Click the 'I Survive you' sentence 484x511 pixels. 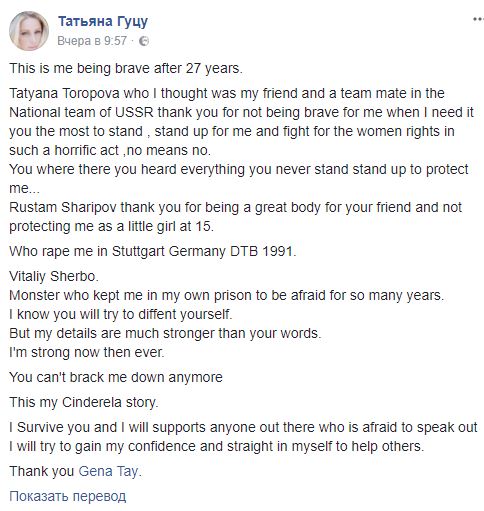click(x=243, y=427)
